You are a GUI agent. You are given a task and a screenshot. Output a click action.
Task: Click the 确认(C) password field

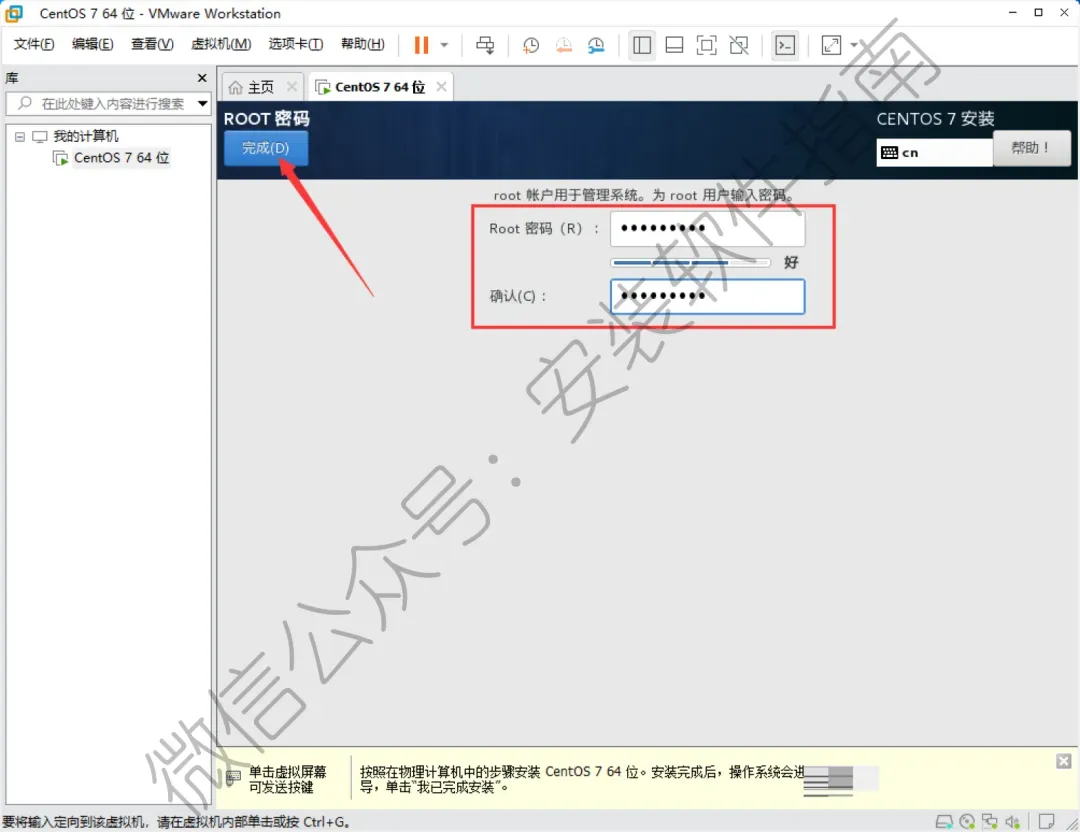point(707,296)
